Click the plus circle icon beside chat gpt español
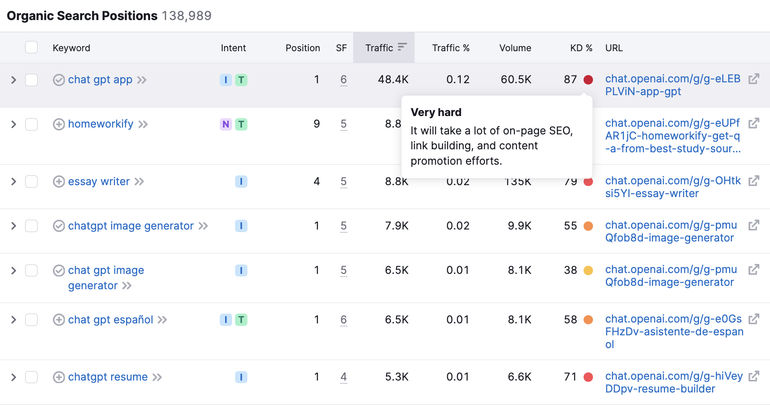This screenshot has width=770, height=407. (x=58, y=320)
